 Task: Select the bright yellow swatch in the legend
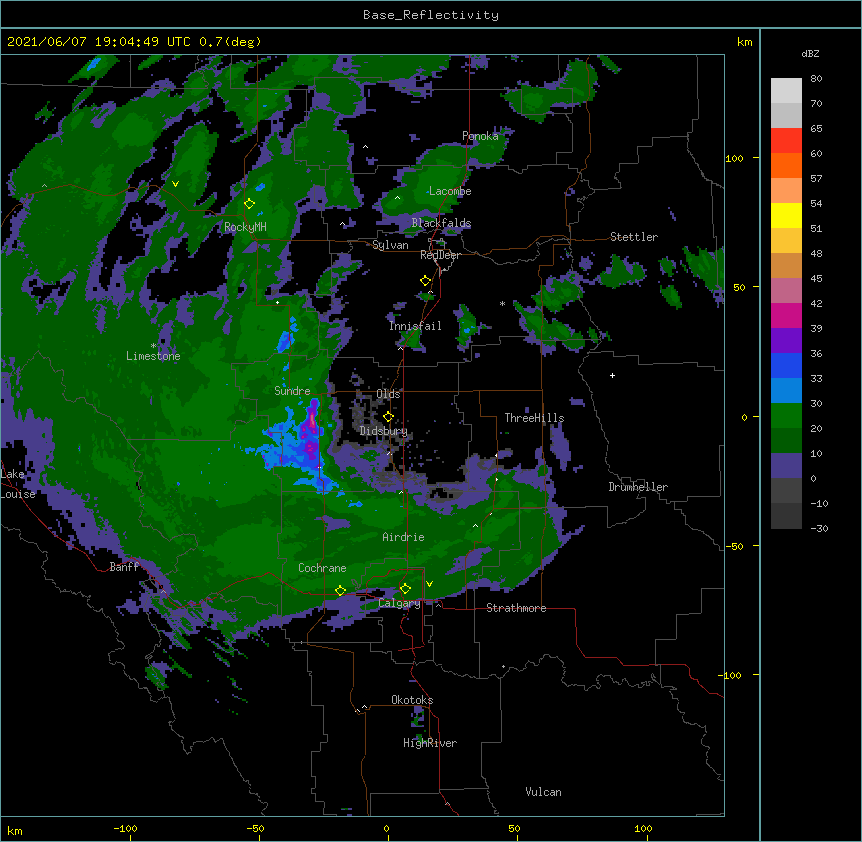pos(786,215)
